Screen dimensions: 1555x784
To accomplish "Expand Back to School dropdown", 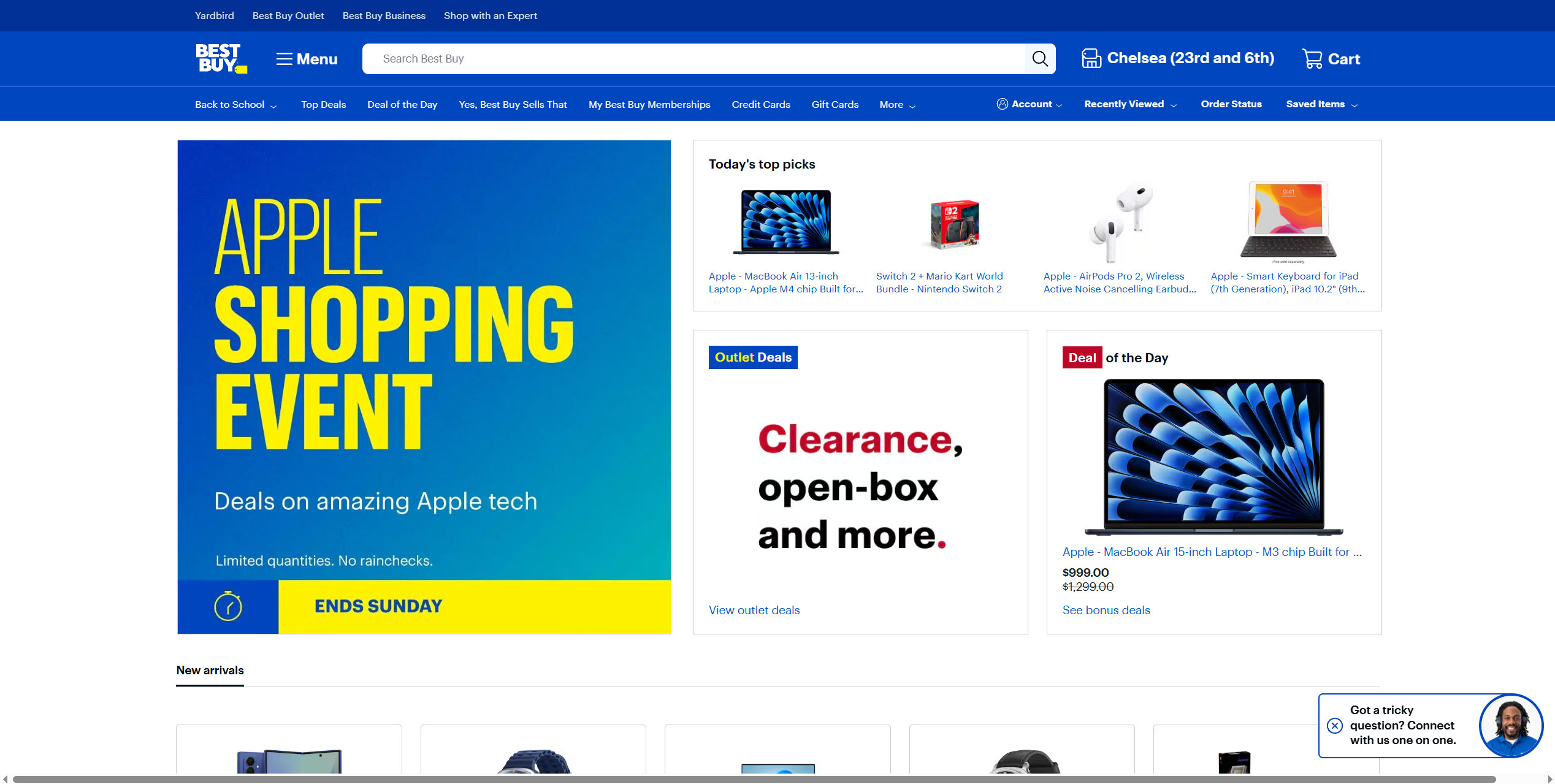I will pyautogui.click(x=236, y=105).
